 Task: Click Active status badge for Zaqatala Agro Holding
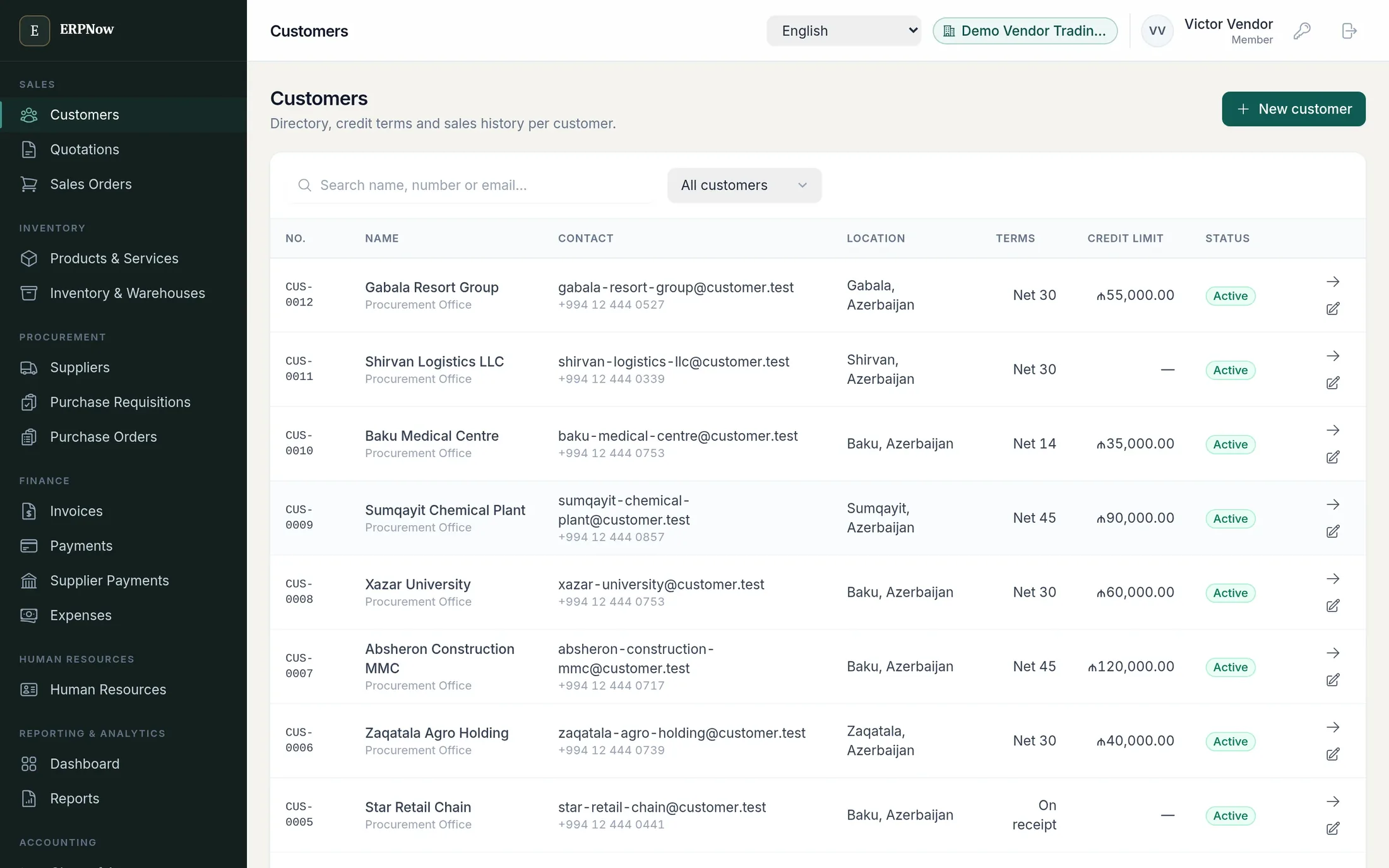(1231, 741)
